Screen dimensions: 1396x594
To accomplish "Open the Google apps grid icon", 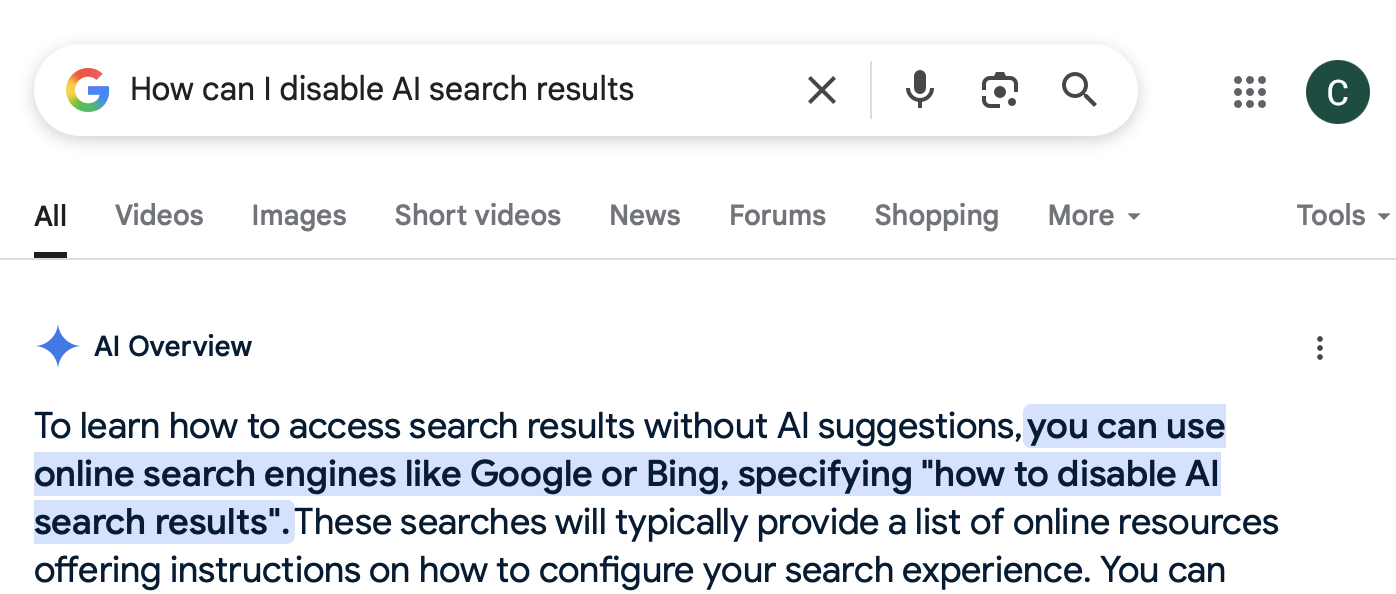I will (x=1250, y=91).
